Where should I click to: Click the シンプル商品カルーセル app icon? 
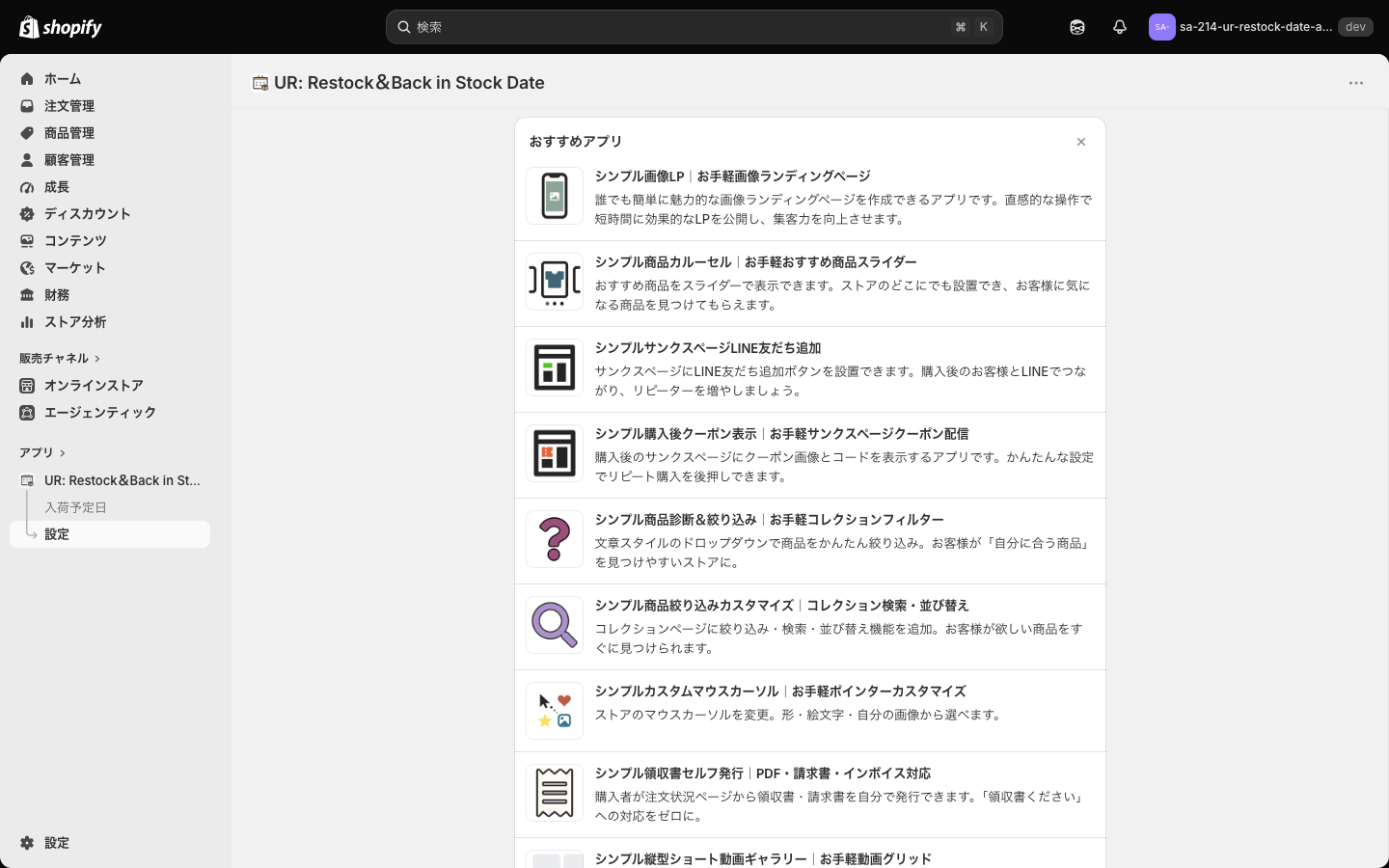(x=555, y=282)
